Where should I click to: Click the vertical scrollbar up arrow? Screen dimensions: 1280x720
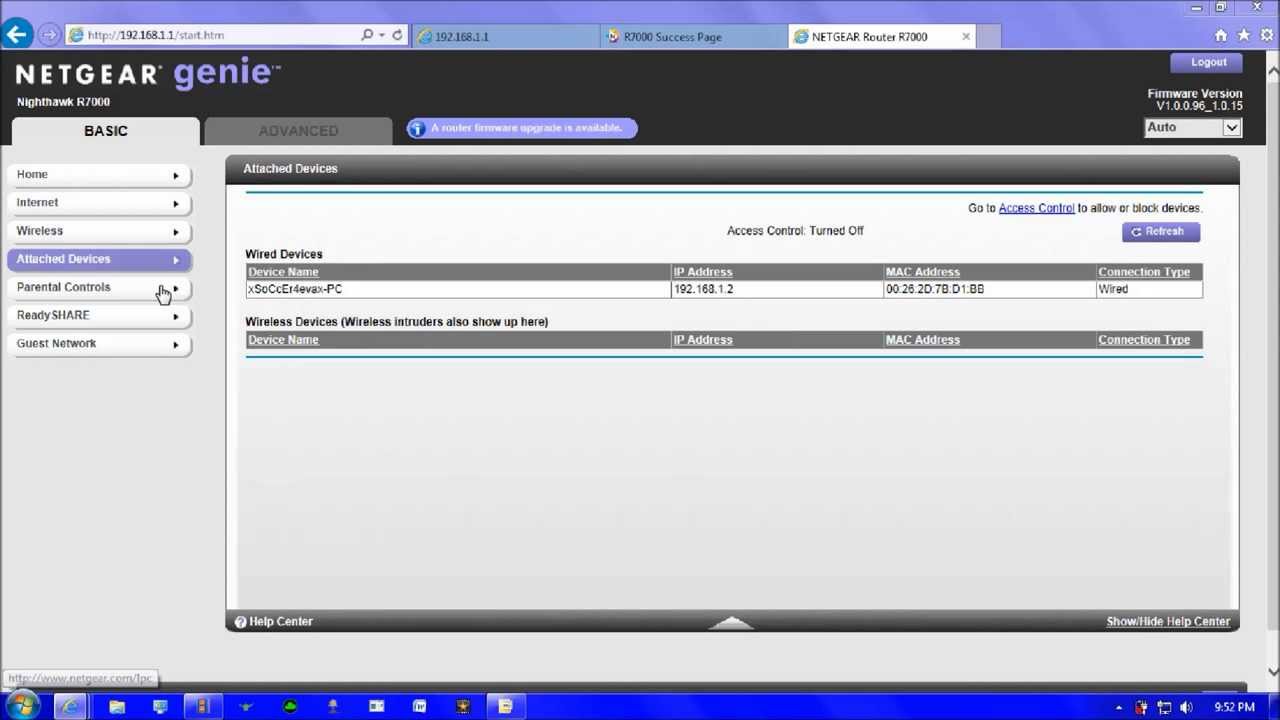(1273, 70)
